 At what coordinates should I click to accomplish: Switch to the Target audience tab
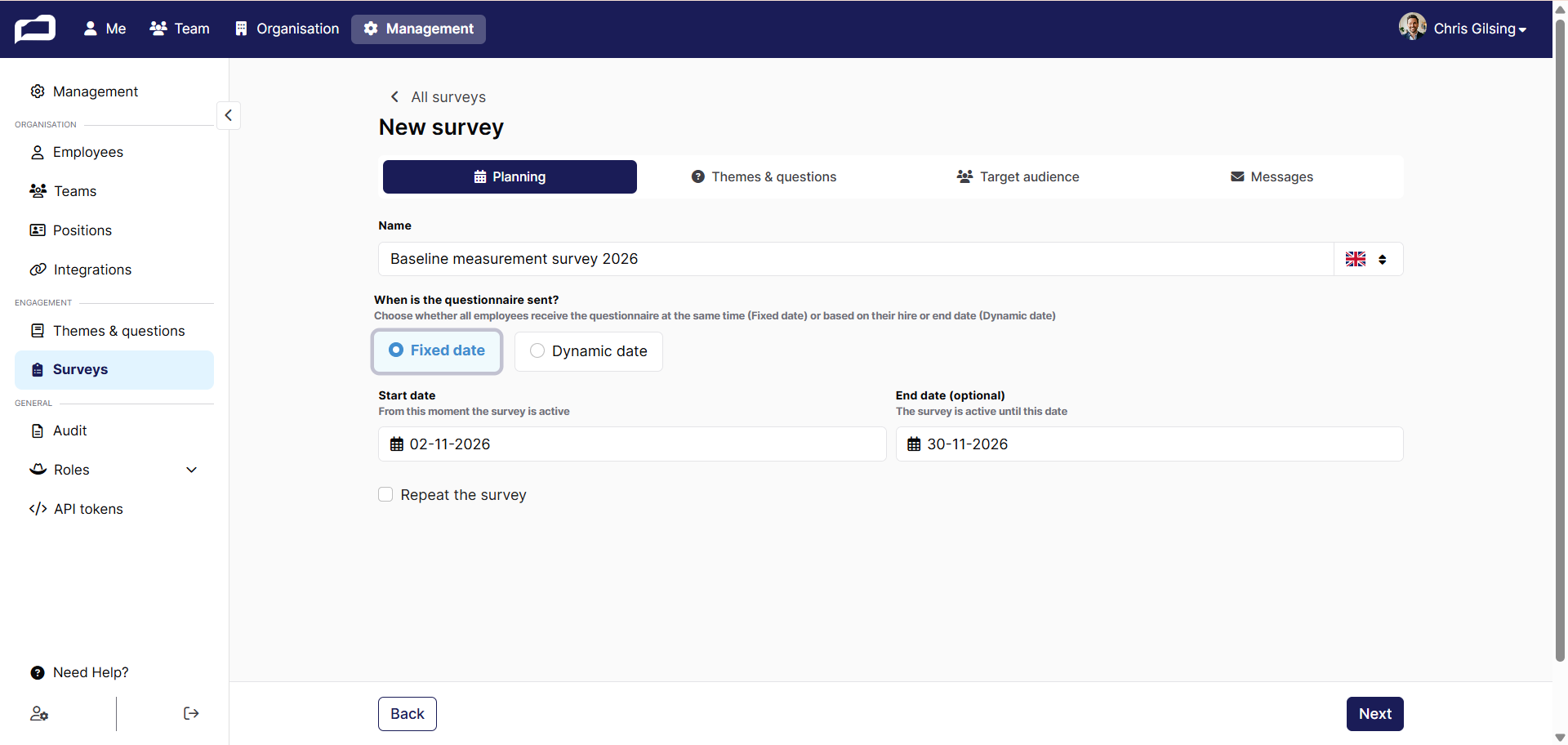(1018, 176)
